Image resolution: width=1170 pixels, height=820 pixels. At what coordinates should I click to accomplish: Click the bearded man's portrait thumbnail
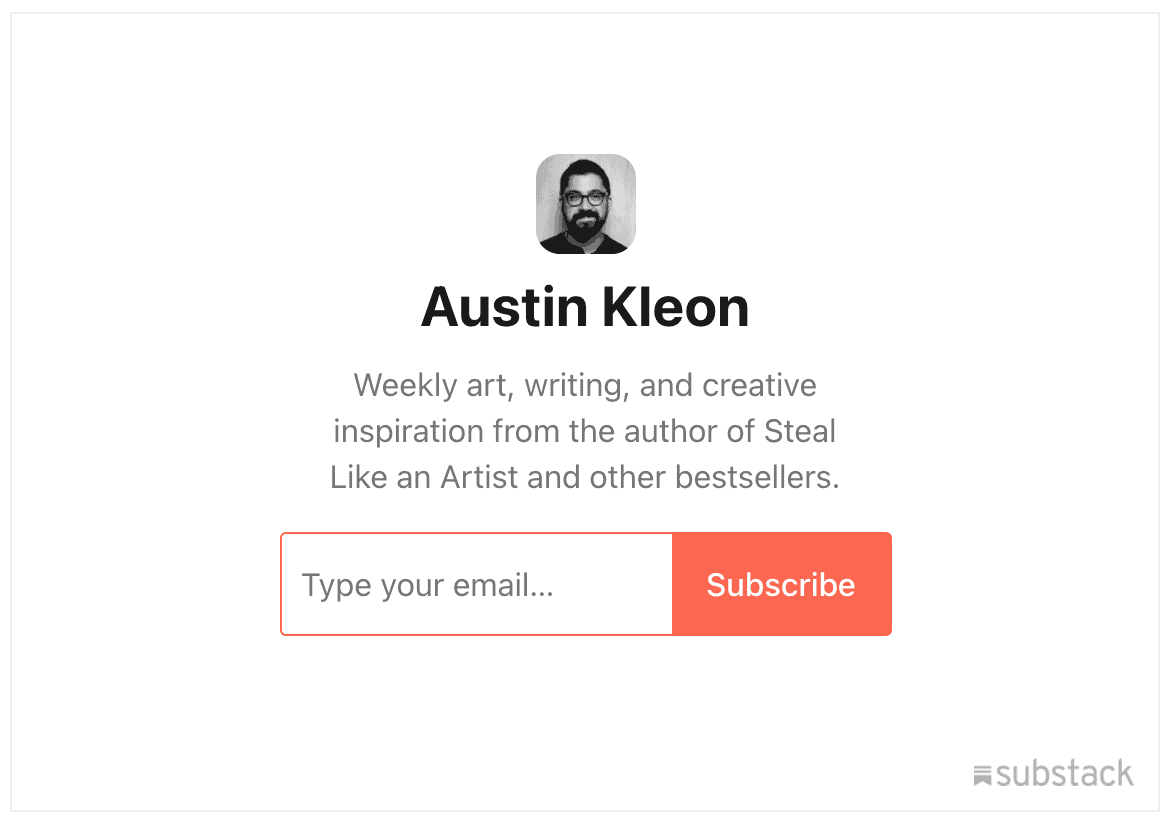pyautogui.click(x=585, y=204)
